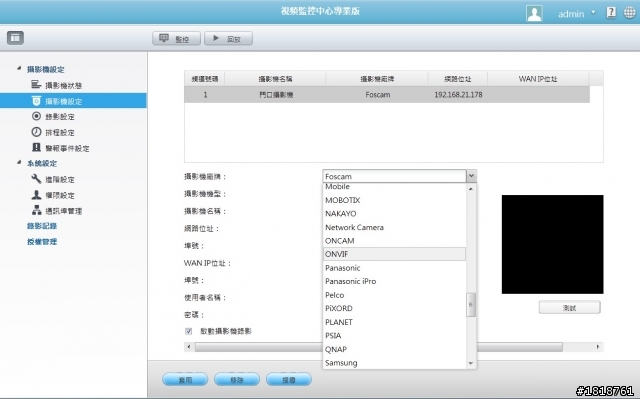Click the horizontal scrollbar left arrow
This screenshot has width=640, height=399.
[x=189, y=347]
